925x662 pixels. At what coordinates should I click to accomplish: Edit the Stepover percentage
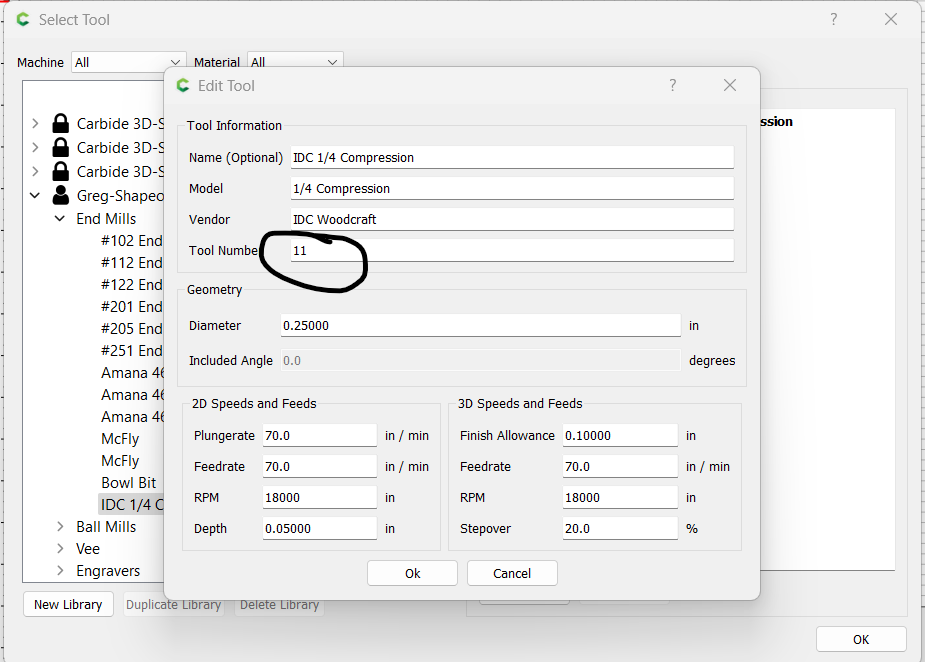[x=620, y=529]
